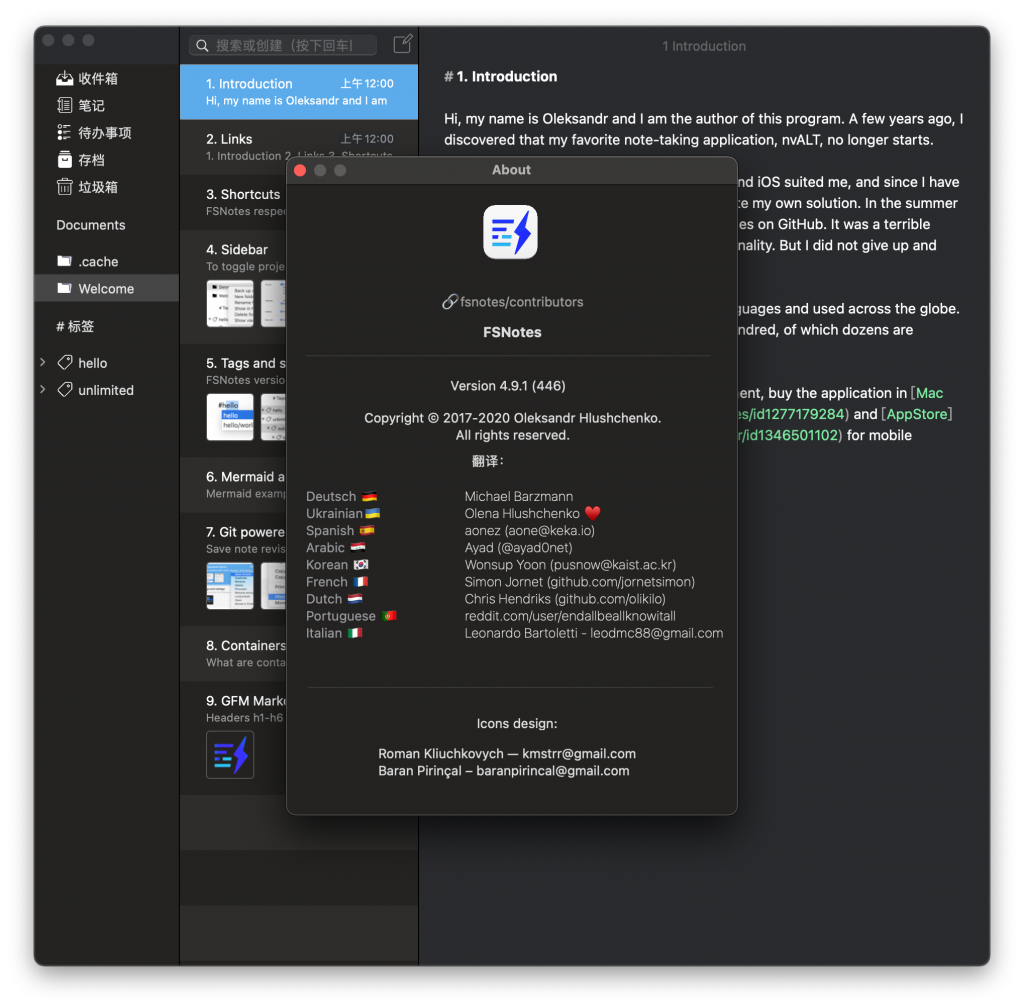This screenshot has width=1024, height=1008.
Task: Click Chris Hendriks github credit
Action: point(565,599)
